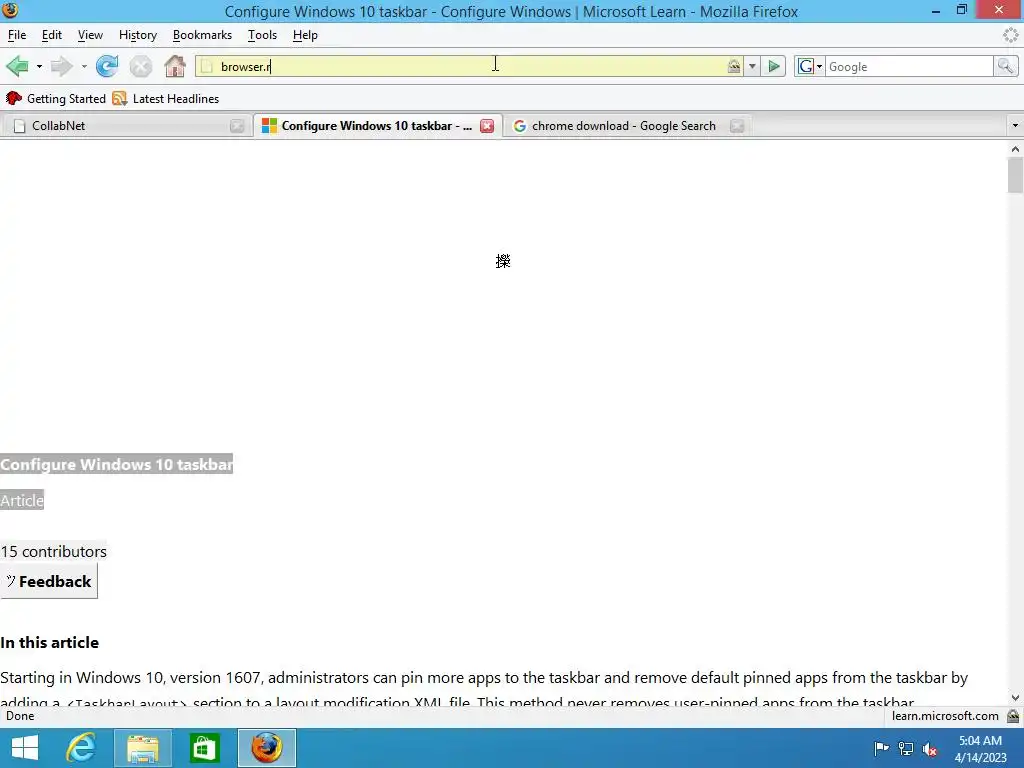Open Windows Start button
Image resolution: width=1024 pixels, height=768 pixels.
25,748
